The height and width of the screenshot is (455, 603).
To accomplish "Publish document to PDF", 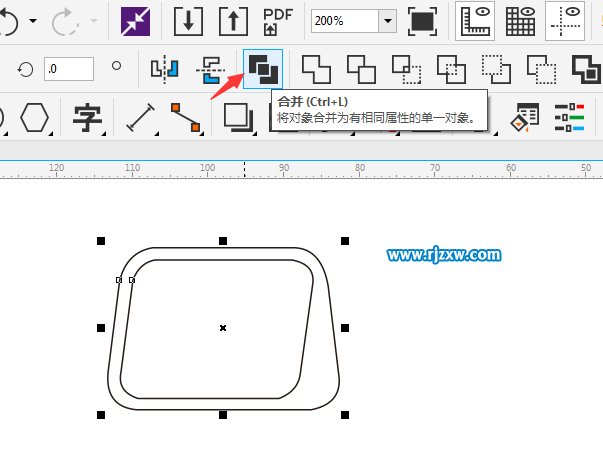I will click(277, 20).
